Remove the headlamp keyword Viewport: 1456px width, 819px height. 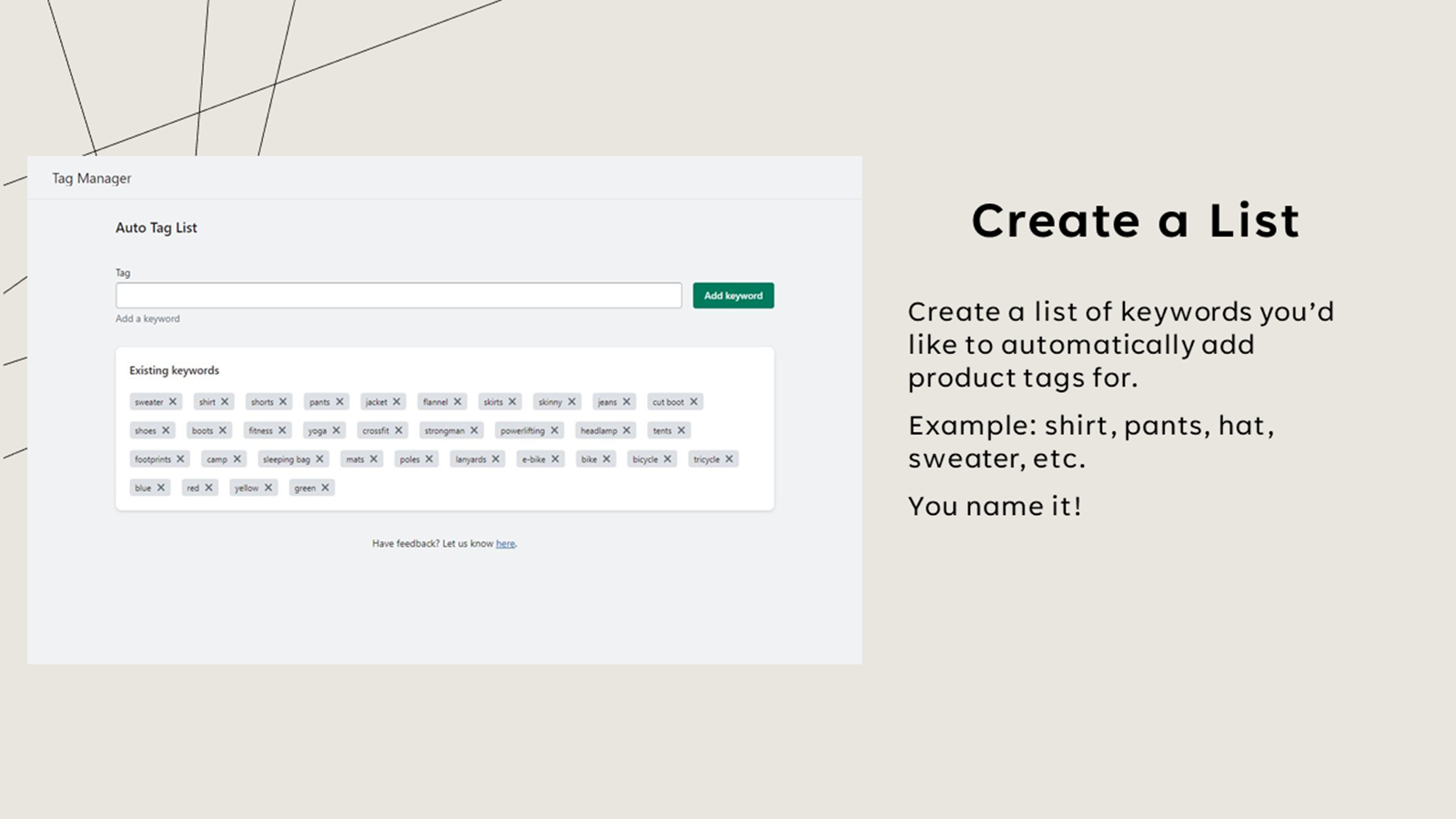[x=626, y=430]
